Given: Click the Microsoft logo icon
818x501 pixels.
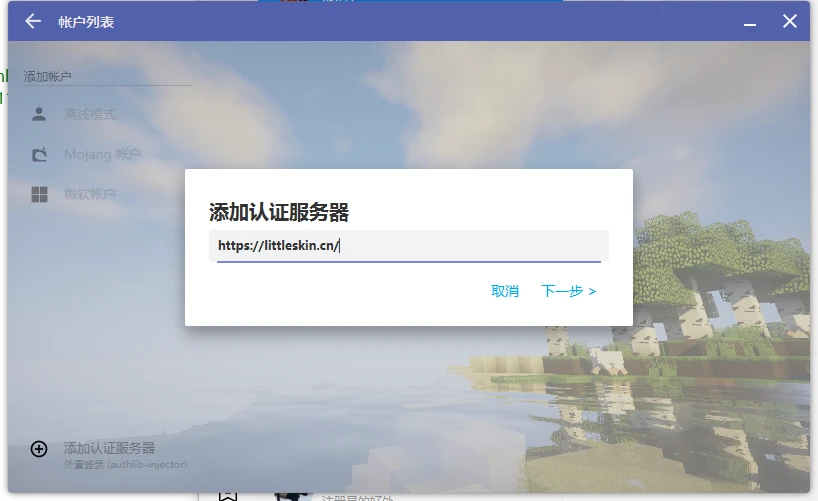Looking at the screenshot, I should 39,194.
